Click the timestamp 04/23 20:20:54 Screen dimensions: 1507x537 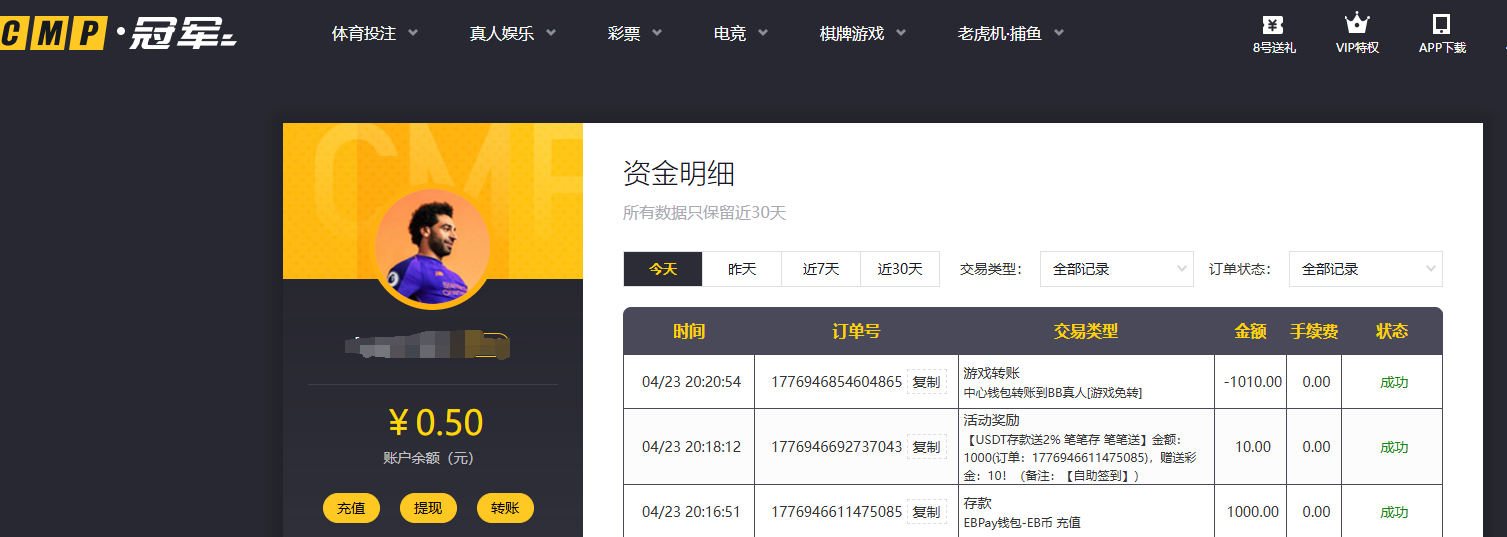pos(691,382)
